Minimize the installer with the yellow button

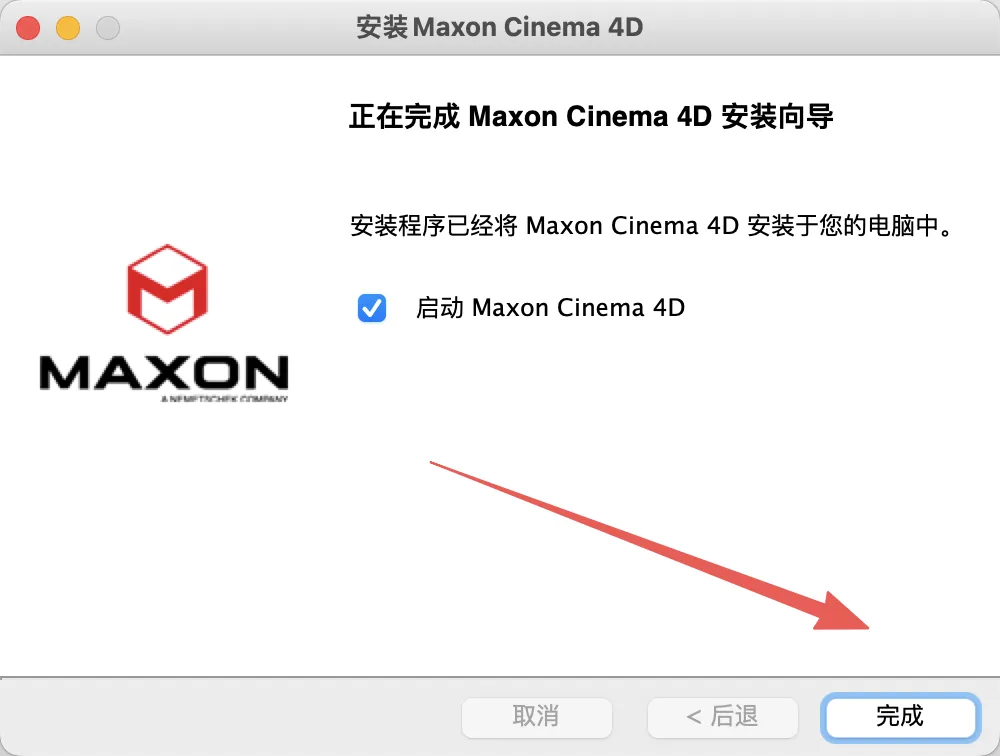pyautogui.click(x=68, y=28)
